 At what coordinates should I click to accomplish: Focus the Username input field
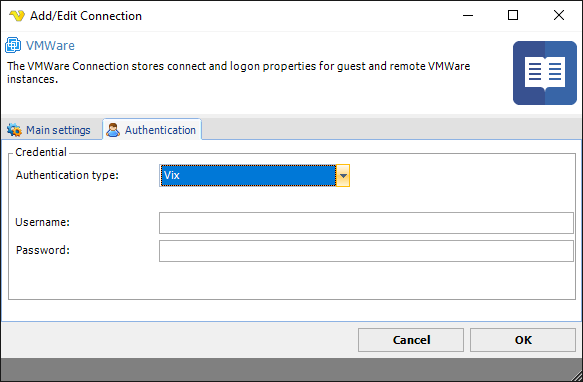coord(366,223)
